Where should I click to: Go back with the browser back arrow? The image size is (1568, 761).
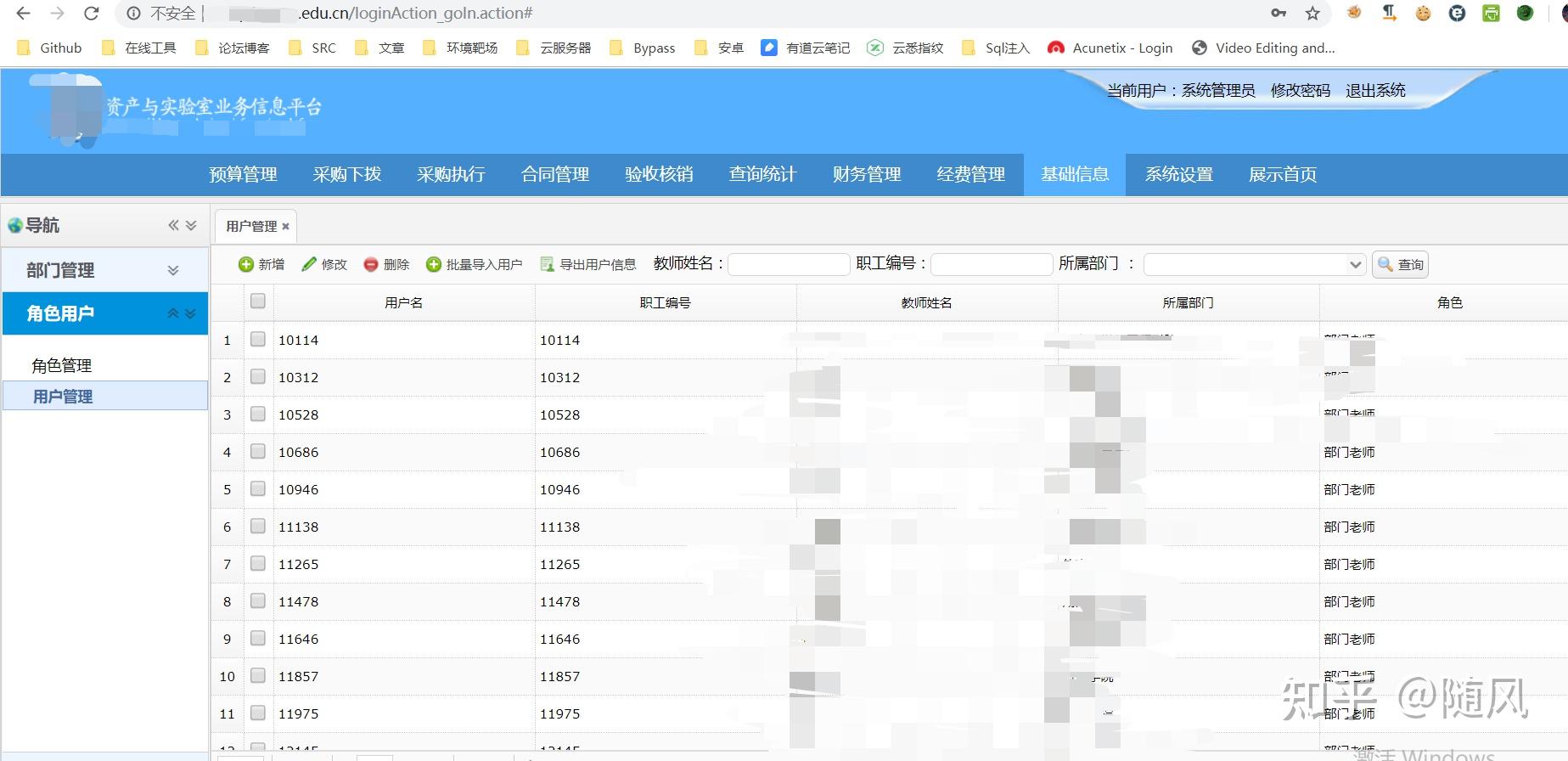point(23,14)
